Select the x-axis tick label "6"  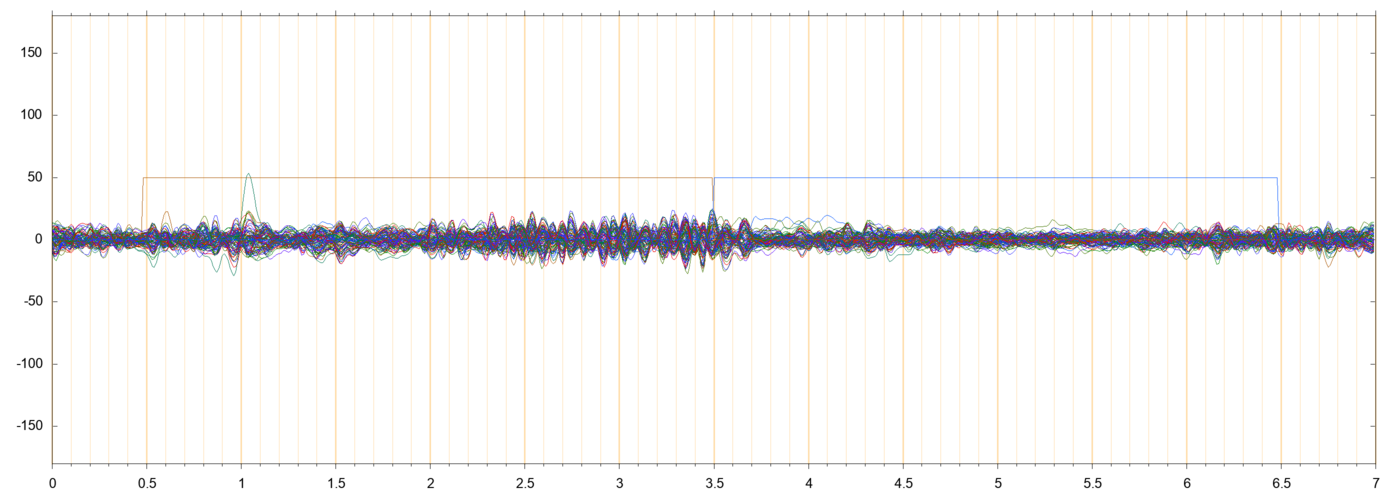coord(1186,481)
